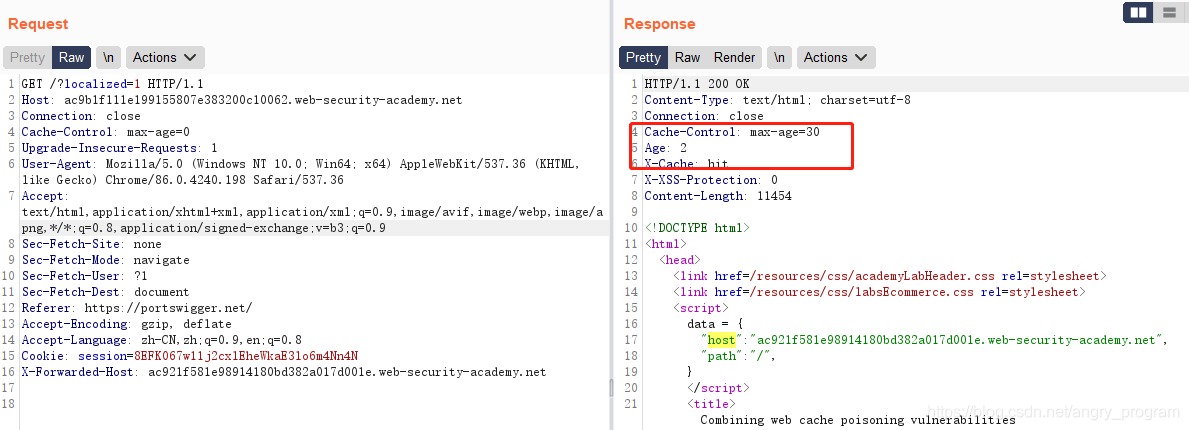Select the Render tab in Response panel
The image size is (1189, 430).
pyautogui.click(x=735, y=58)
